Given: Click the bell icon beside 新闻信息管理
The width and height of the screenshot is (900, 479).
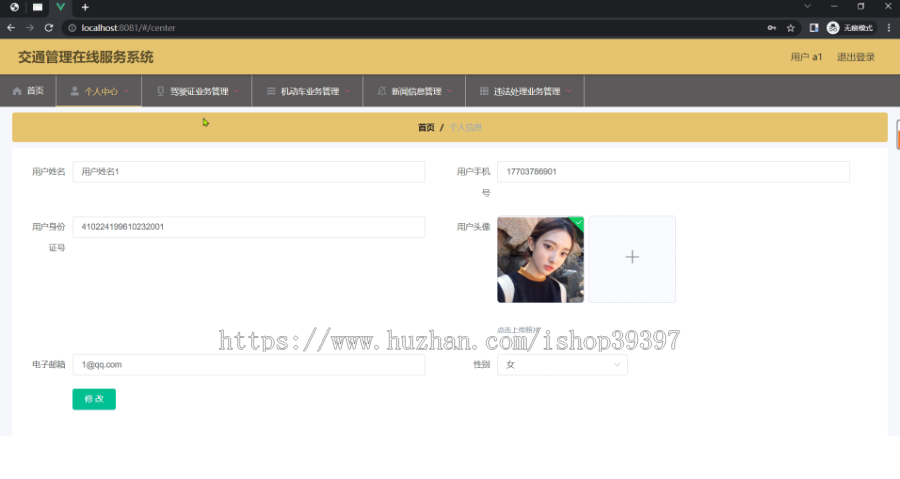Looking at the screenshot, I should point(382,91).
